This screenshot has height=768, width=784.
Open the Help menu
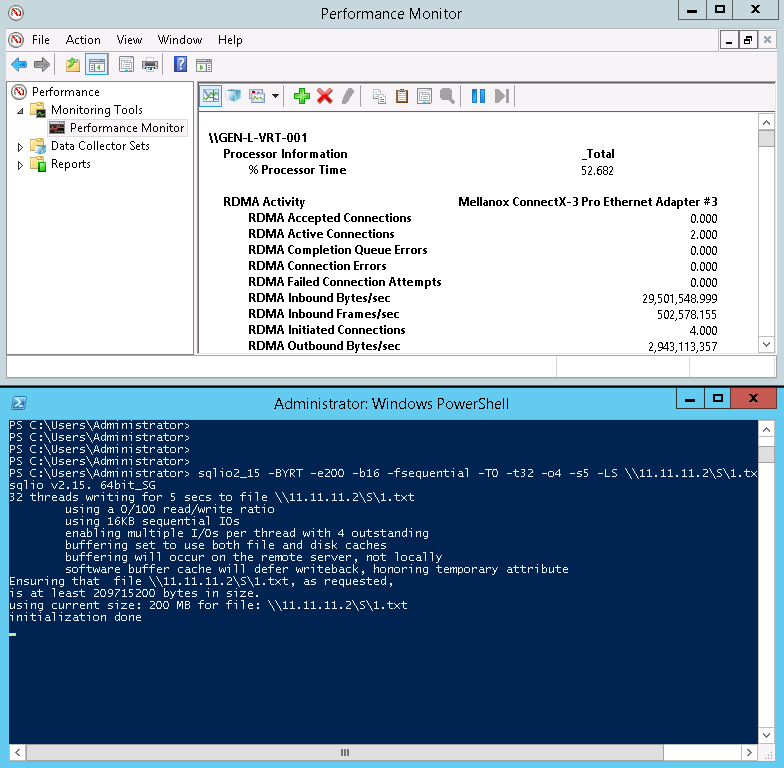coord(230,40)
